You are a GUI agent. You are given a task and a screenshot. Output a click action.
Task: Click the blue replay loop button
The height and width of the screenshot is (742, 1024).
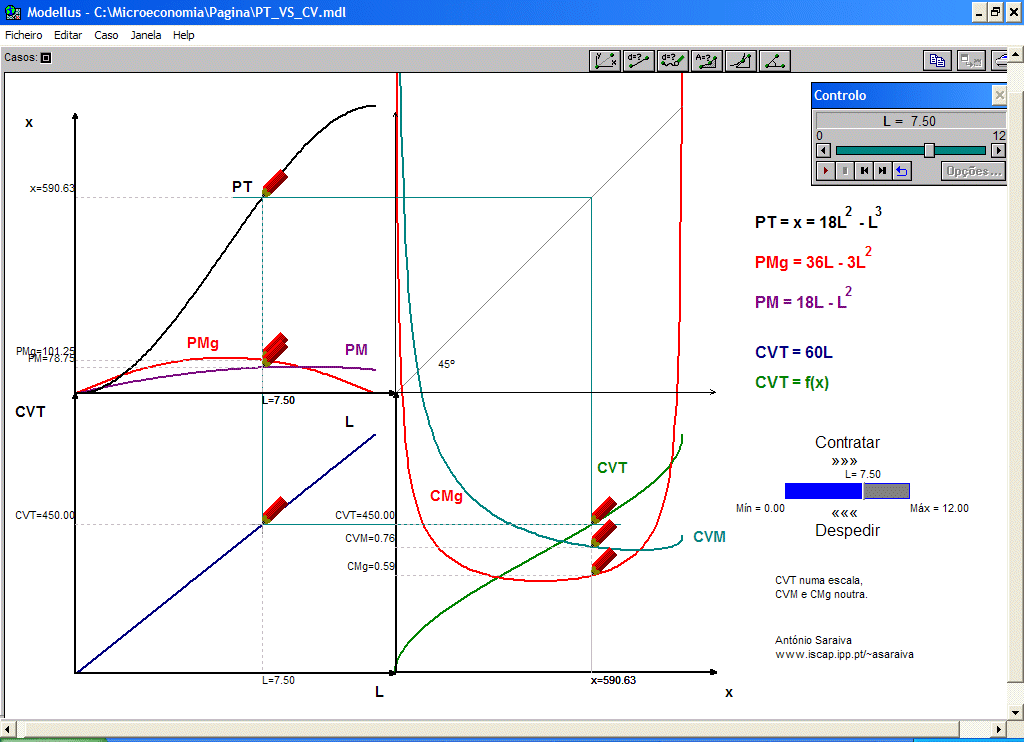[x=901, y=171]
